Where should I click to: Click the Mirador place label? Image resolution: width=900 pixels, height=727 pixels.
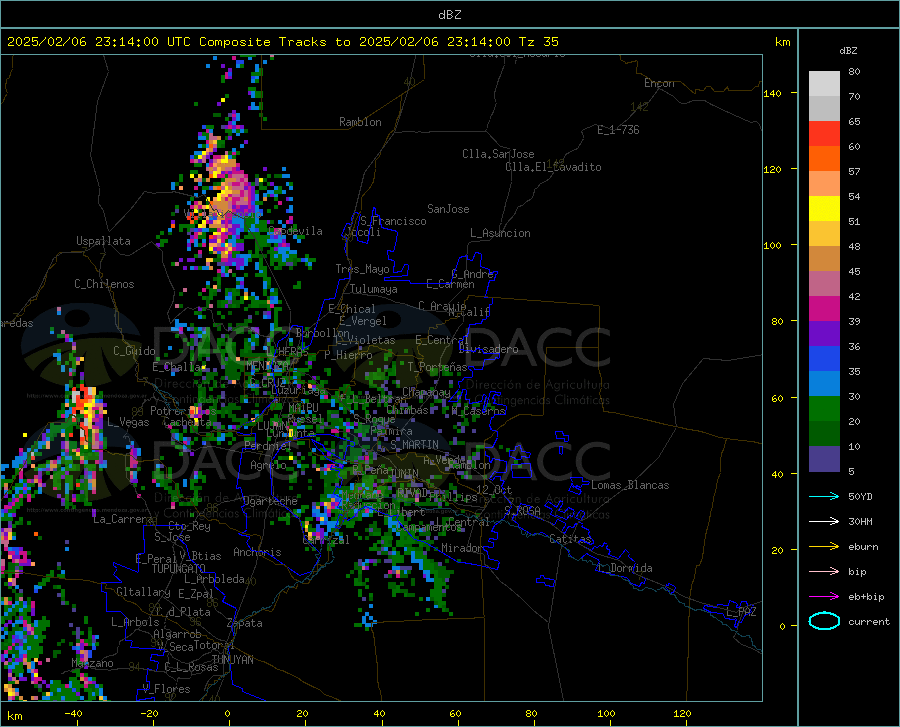point(462,548)
